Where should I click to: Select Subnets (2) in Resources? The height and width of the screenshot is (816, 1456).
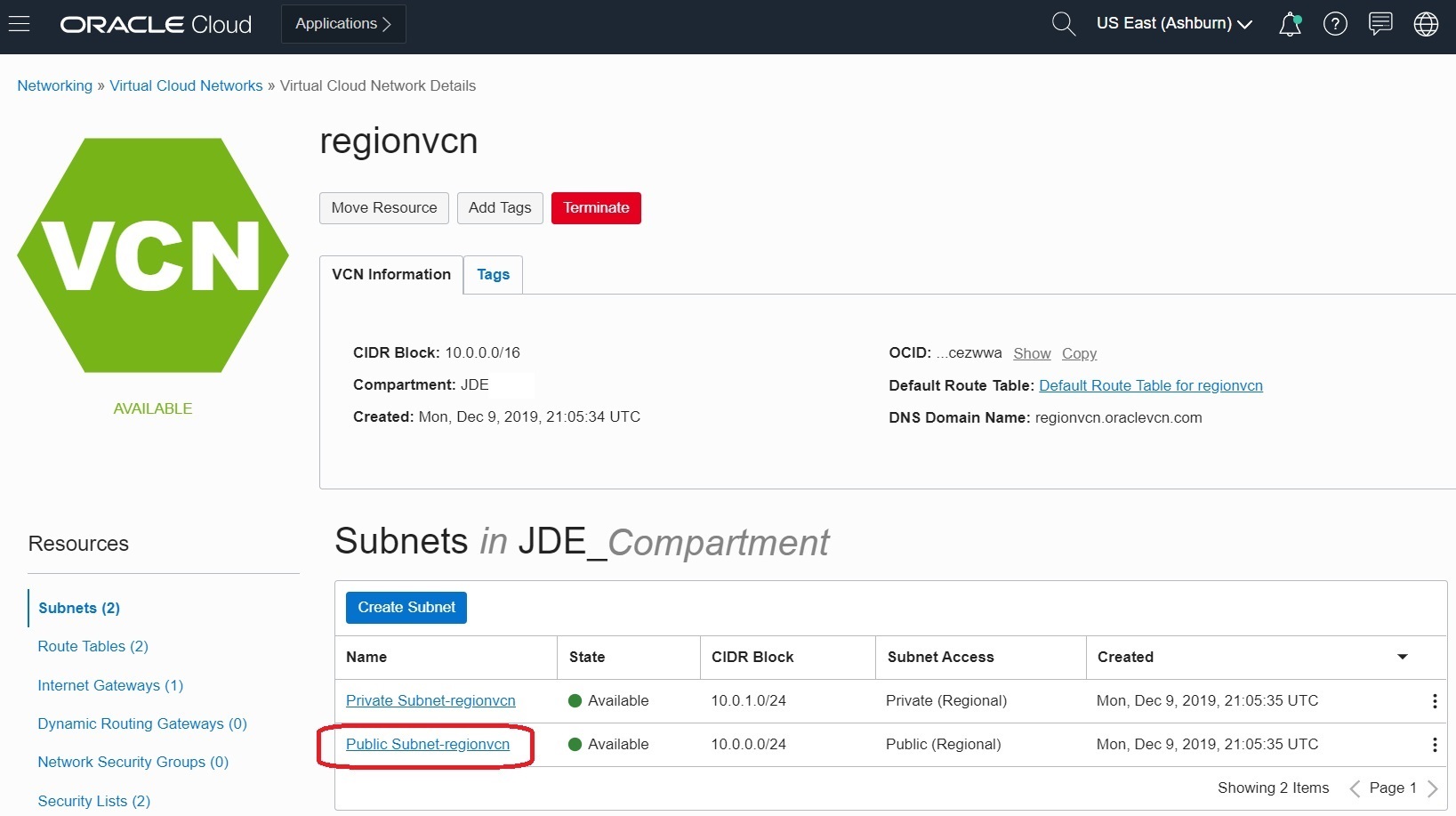pos(79,608)
